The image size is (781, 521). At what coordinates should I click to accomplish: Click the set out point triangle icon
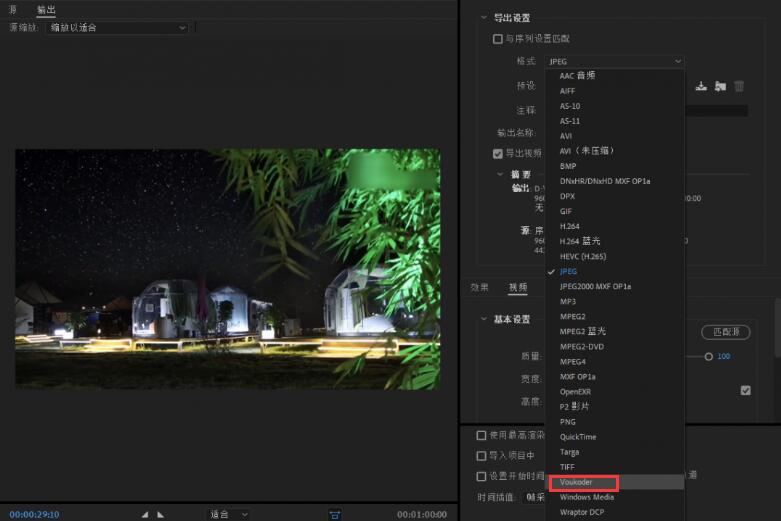point(160,515)
